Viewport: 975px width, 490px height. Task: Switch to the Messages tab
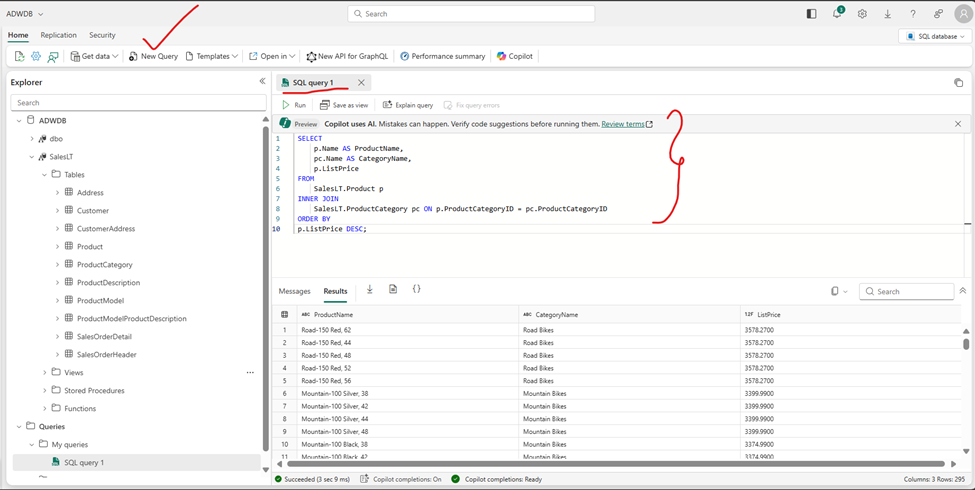(x=294, y=291)
